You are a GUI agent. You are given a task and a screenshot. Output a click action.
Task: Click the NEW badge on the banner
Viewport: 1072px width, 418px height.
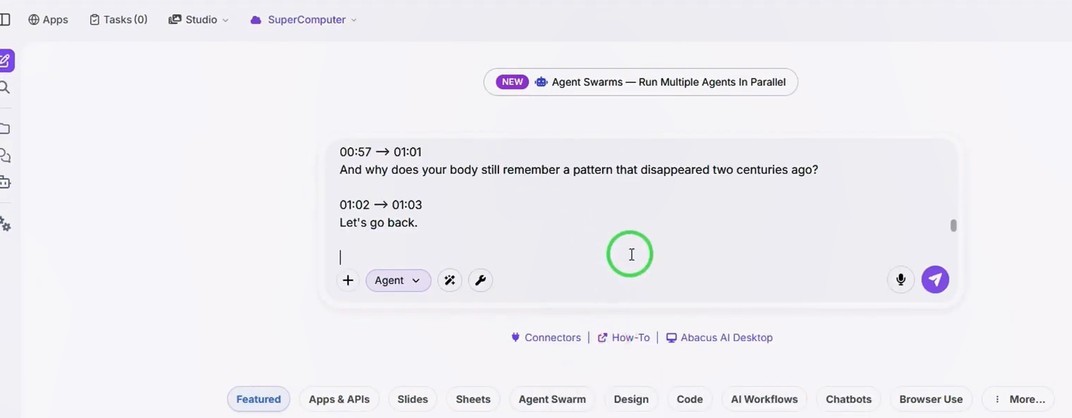(x=512, y=82)
